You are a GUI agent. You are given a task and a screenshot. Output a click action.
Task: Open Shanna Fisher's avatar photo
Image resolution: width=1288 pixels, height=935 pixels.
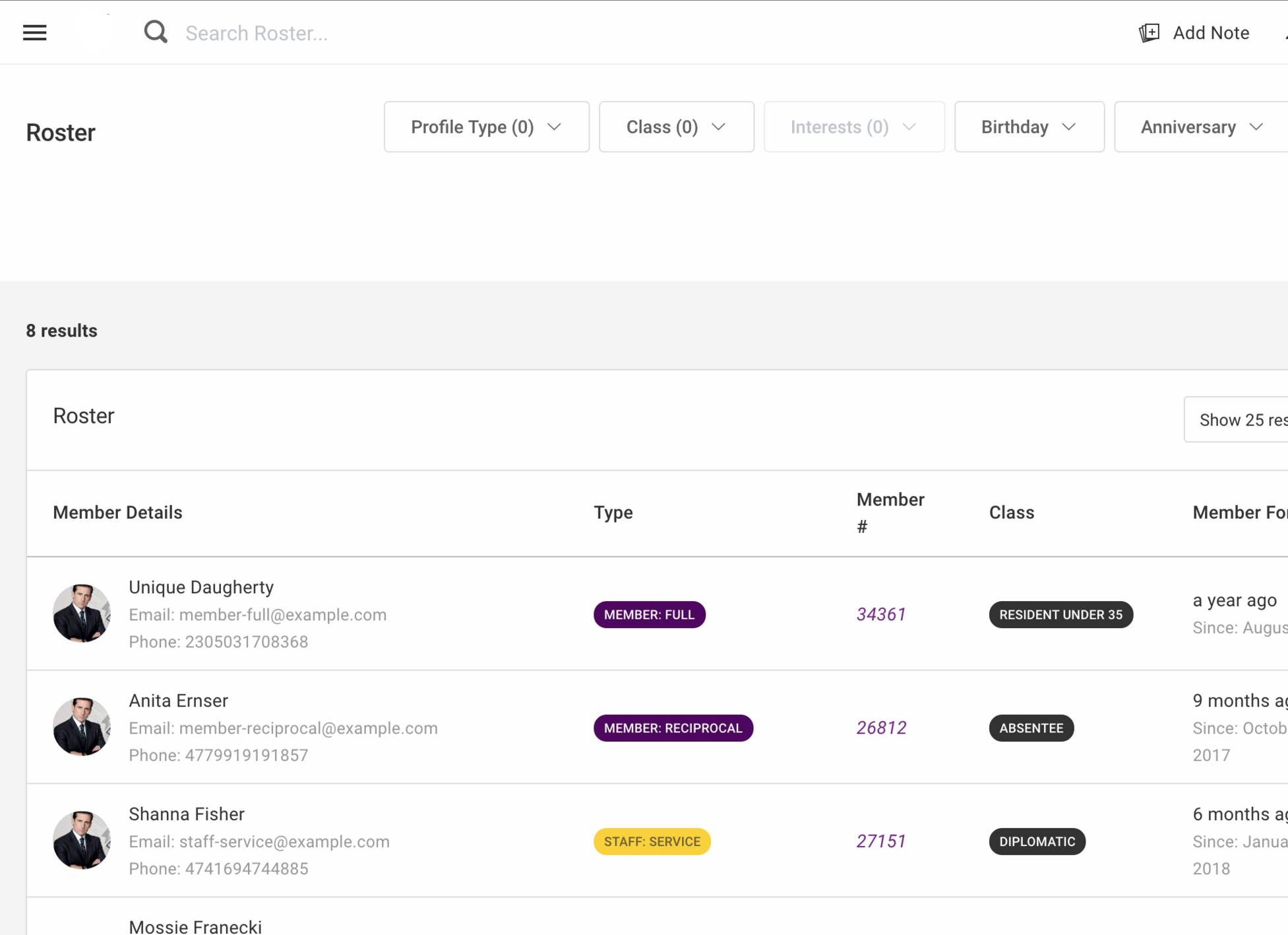point(82,840)
